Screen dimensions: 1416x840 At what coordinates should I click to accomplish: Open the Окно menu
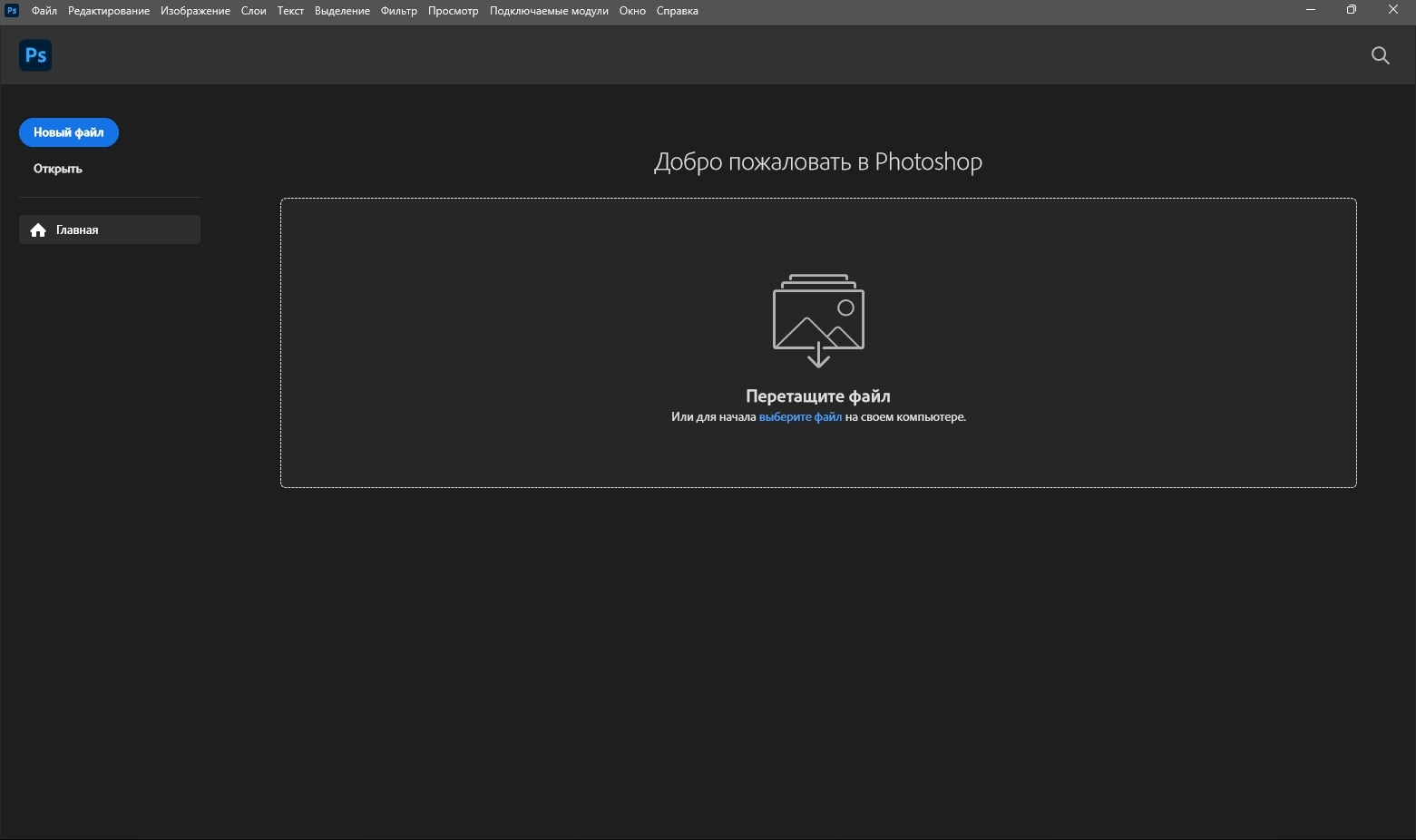[632, 11]
